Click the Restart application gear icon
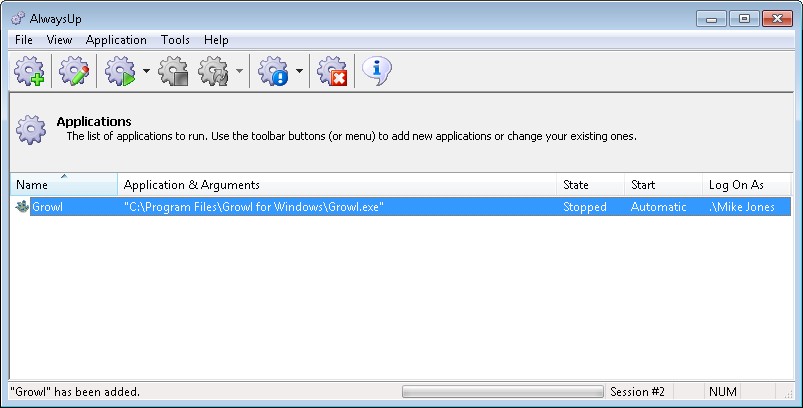Screen dimensions: 803x408 [x=213, y=71]
